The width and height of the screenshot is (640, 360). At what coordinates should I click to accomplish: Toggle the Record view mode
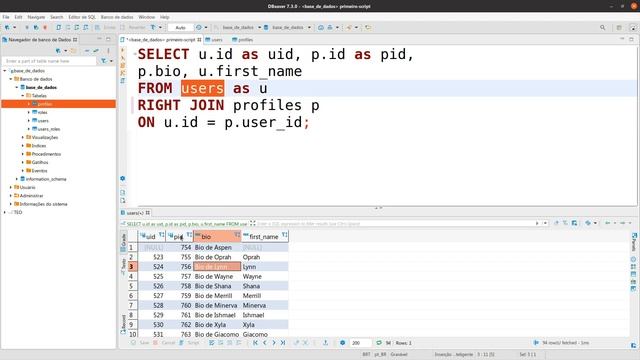[123, 324]
